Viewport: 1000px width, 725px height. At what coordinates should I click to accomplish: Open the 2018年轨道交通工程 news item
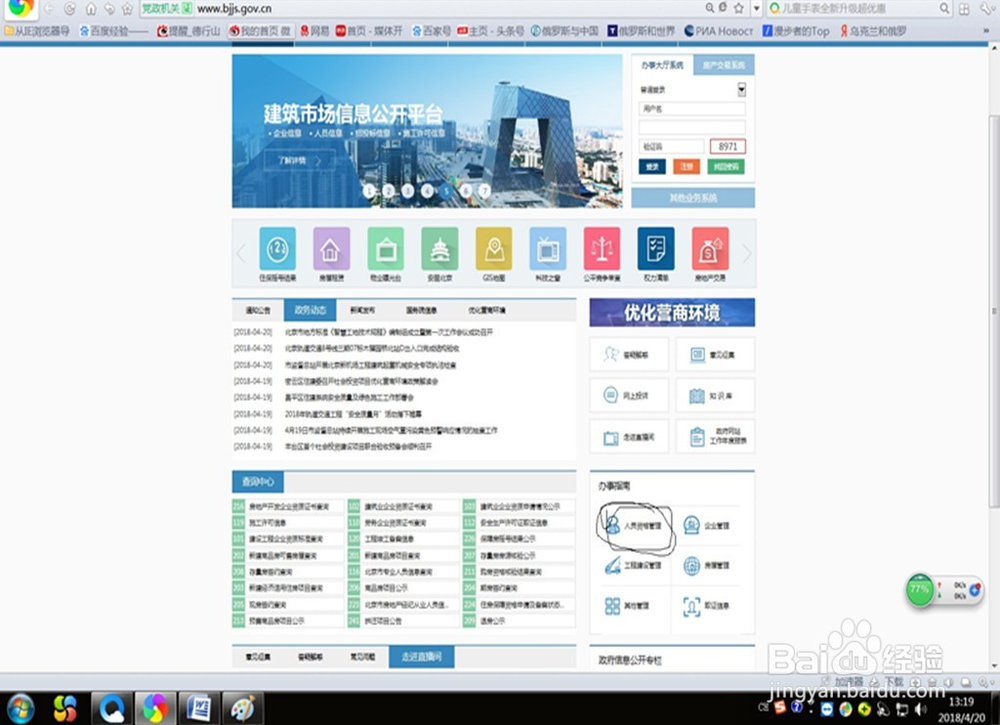click(353, 414)
